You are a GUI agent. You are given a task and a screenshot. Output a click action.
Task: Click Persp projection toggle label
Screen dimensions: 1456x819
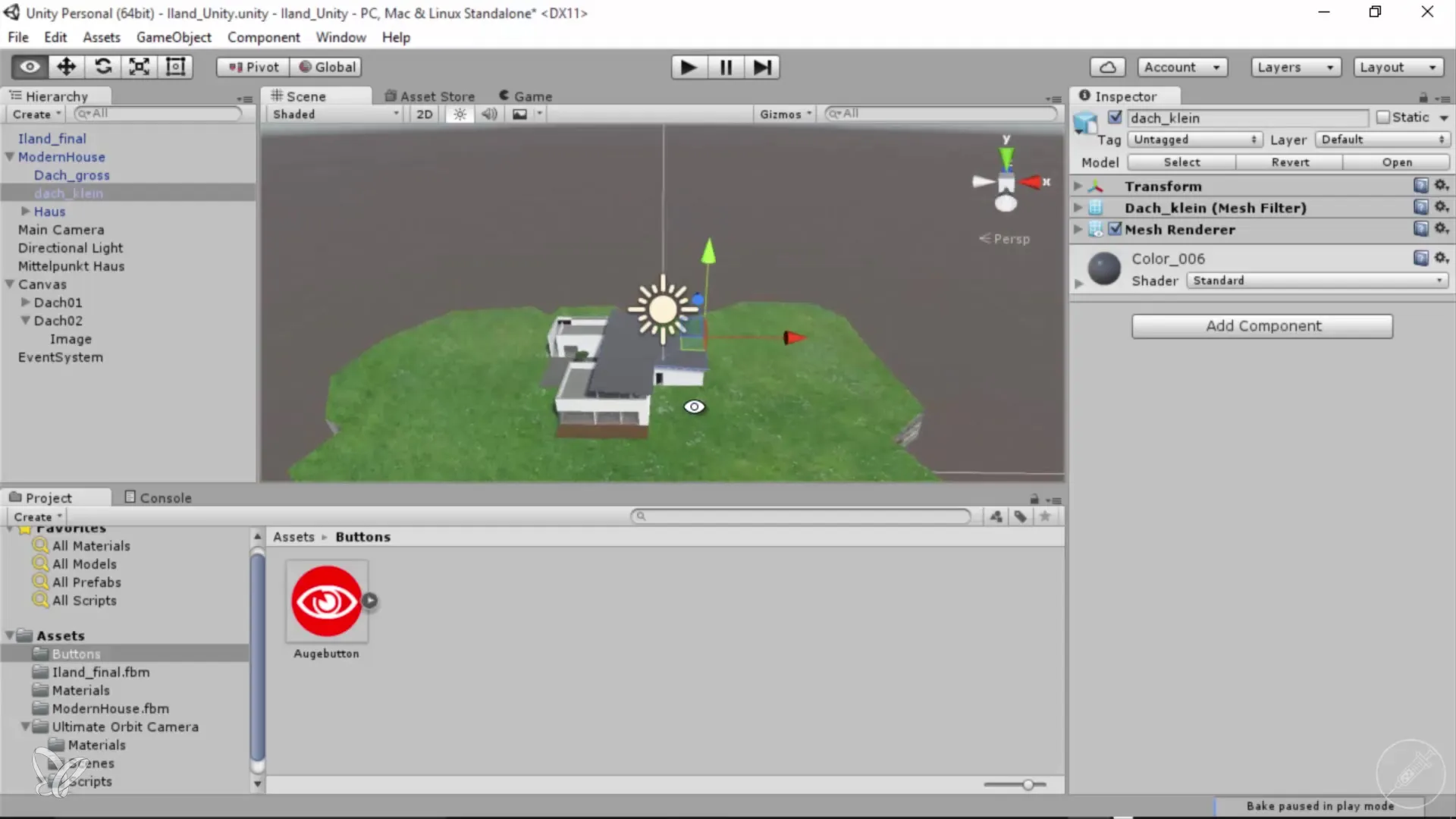click(x=1005, y=239)
